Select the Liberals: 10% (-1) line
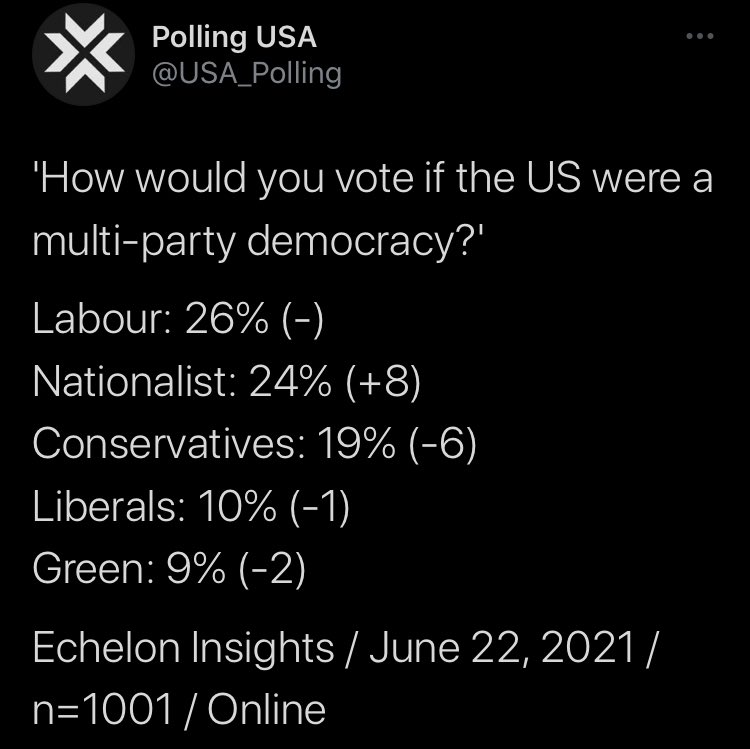 (191, 507)
